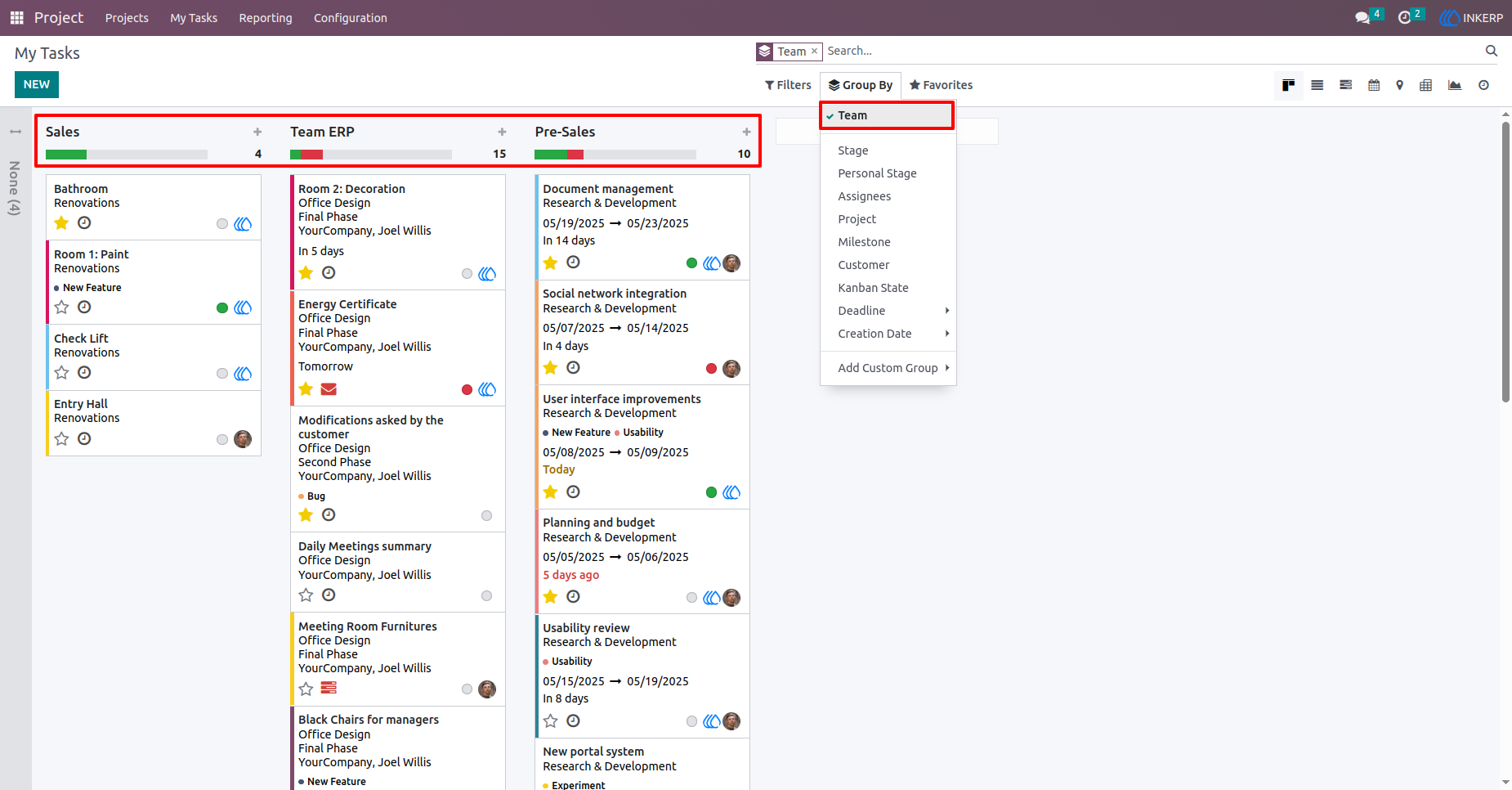Switch to graph view icon
Viewport: 1512px width, 790px height.
tap(1454, 85)
